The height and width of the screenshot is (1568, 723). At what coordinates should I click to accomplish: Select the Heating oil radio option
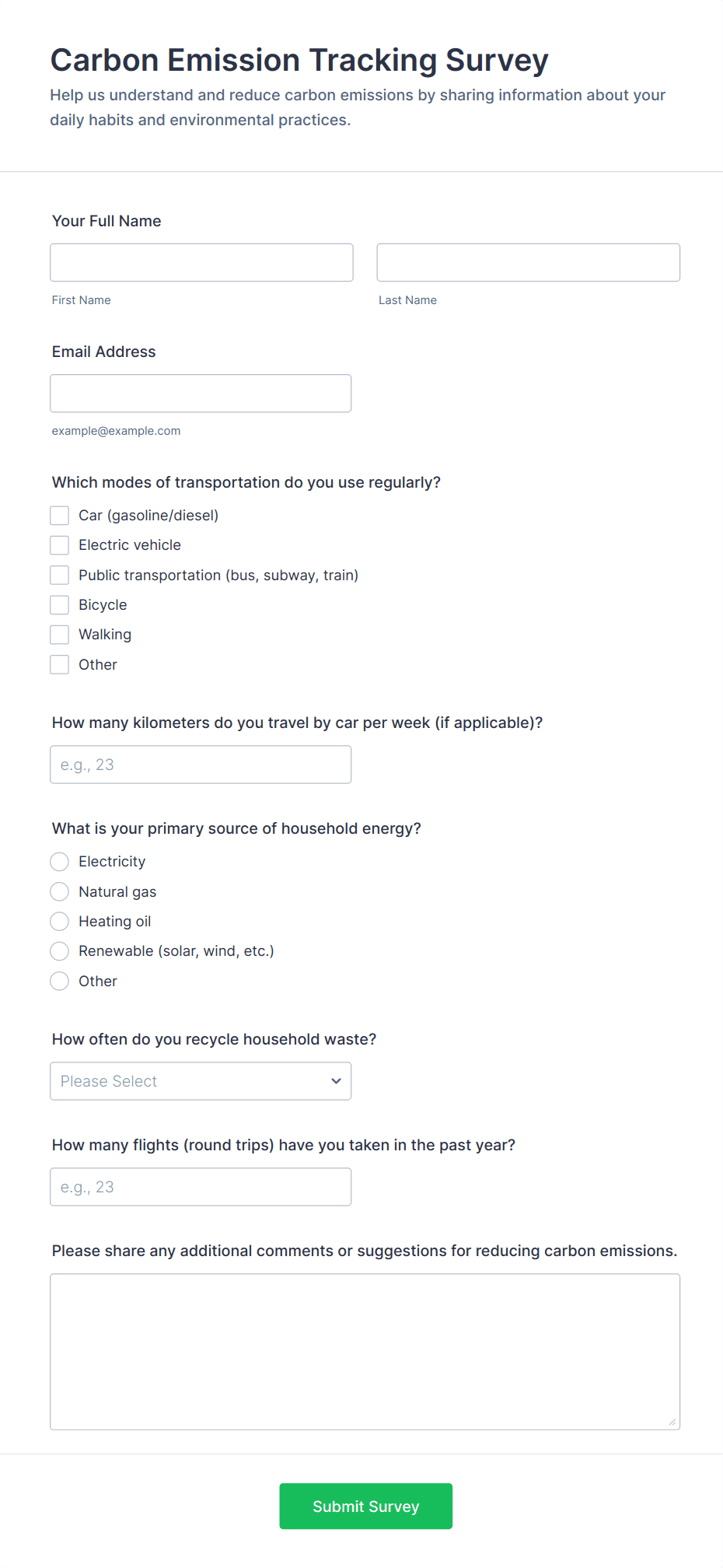pyautogui.click(x=60, y=922)
